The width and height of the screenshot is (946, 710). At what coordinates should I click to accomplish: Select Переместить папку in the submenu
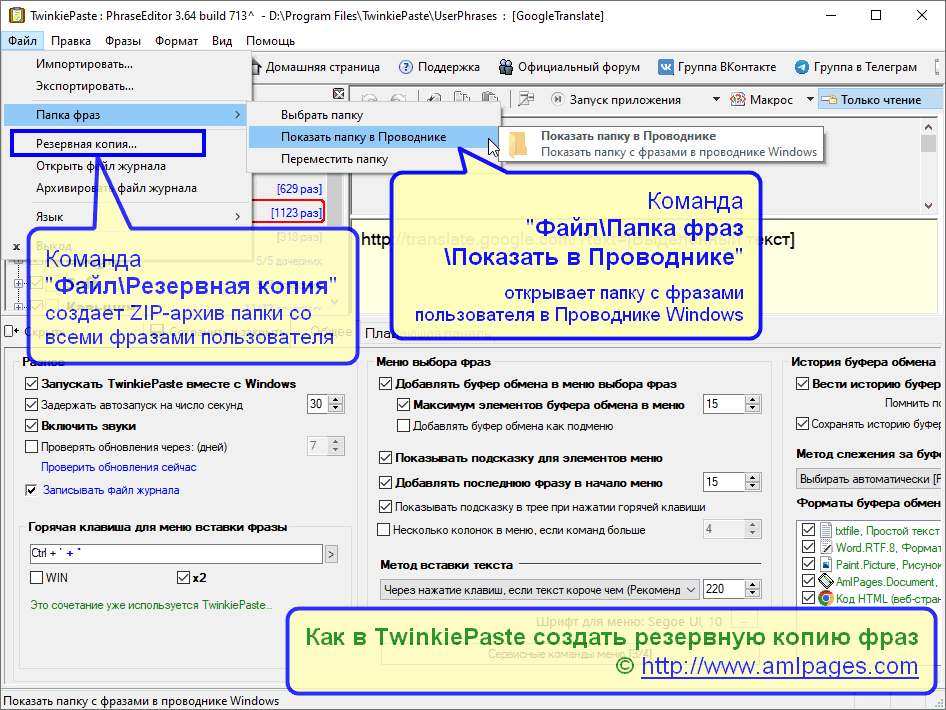pyautogui.click(x=373, y=159)
